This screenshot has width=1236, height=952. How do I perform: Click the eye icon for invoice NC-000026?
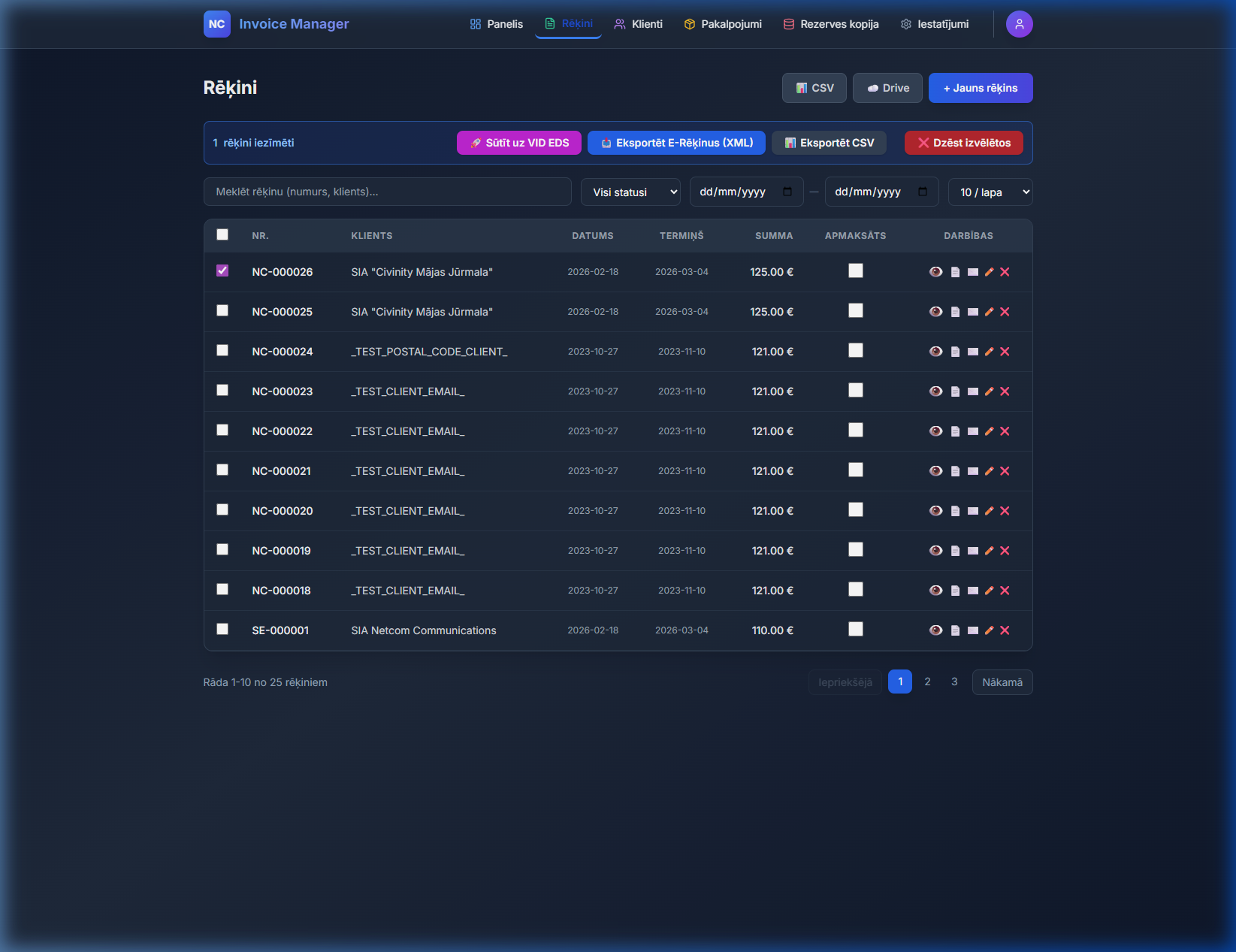click(935, 272)
